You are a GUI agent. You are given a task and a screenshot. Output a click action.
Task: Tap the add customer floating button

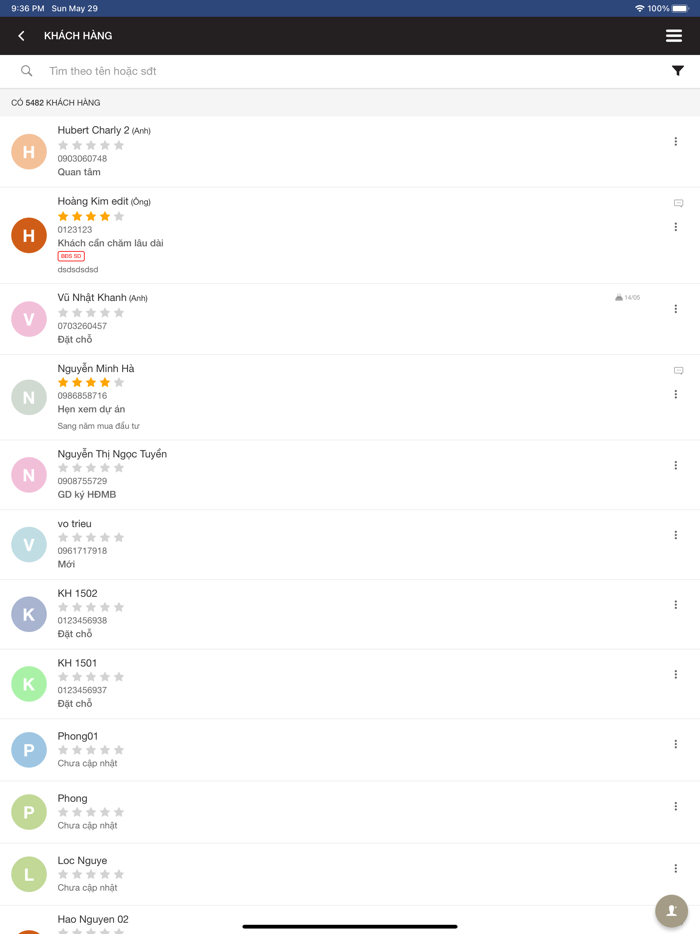pos(671,911)
